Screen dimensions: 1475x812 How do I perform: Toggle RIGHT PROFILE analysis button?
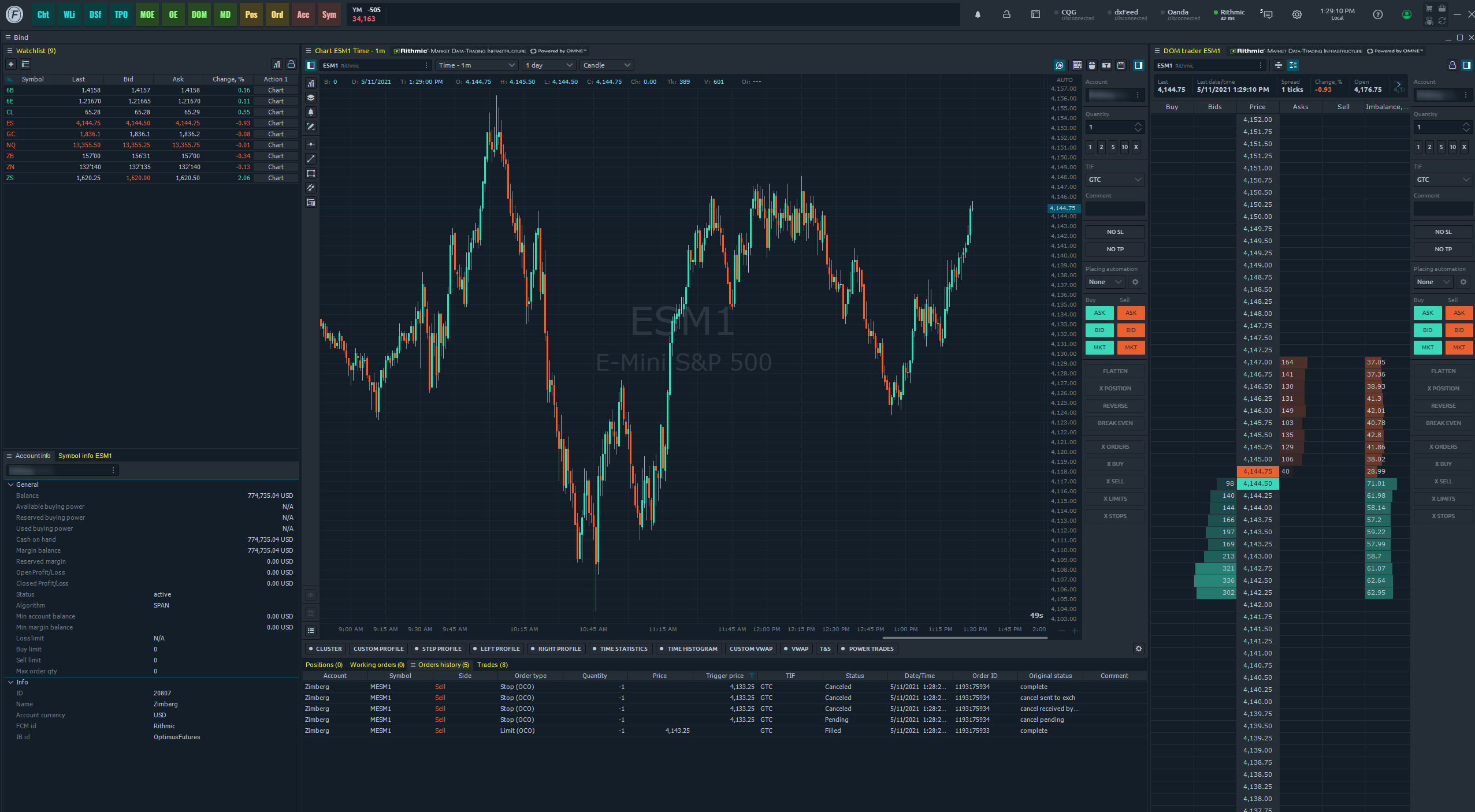556,649
